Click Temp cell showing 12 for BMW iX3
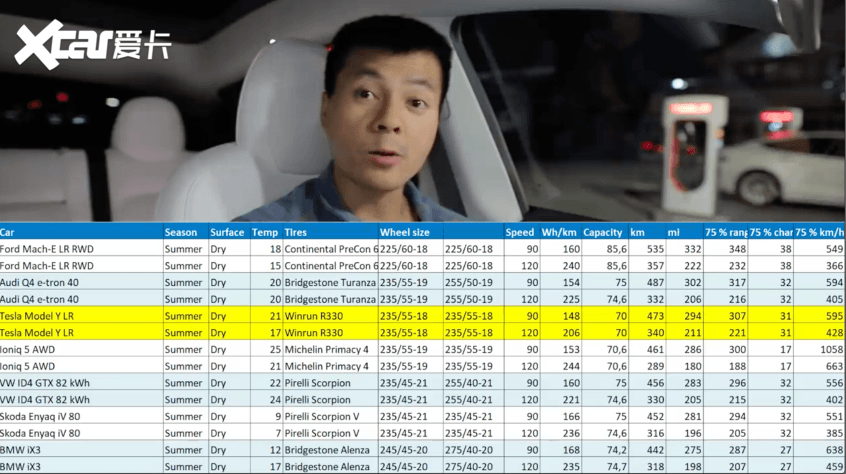 (x=276, y=450)
